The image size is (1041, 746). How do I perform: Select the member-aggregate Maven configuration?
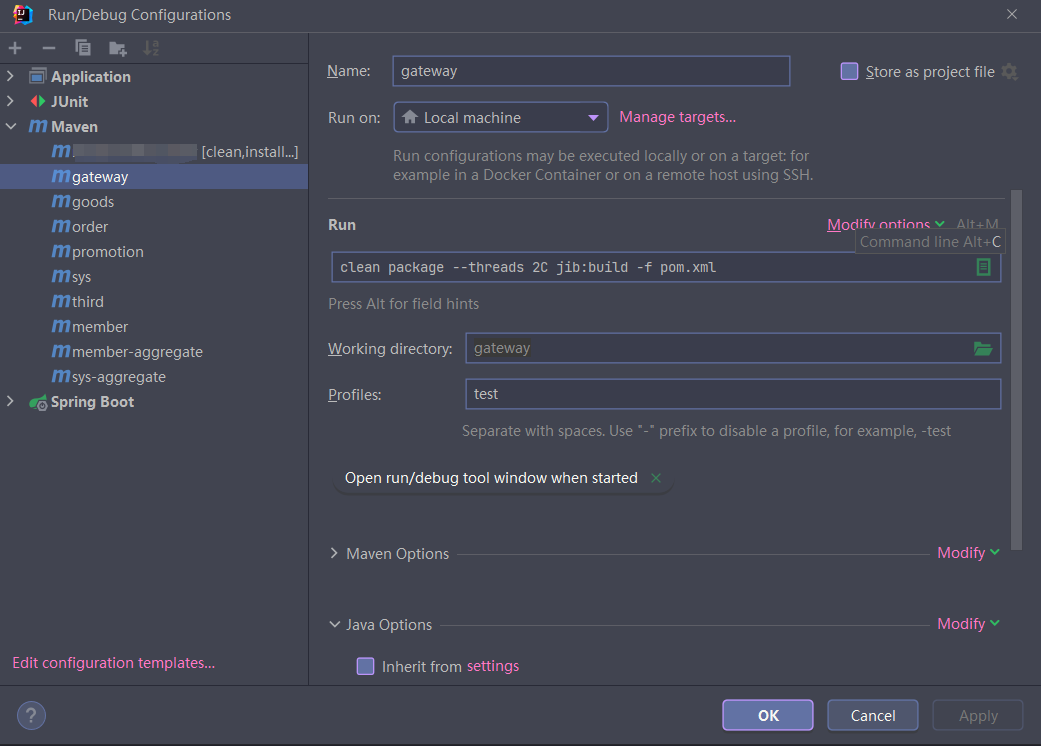(x=154, y=352)
